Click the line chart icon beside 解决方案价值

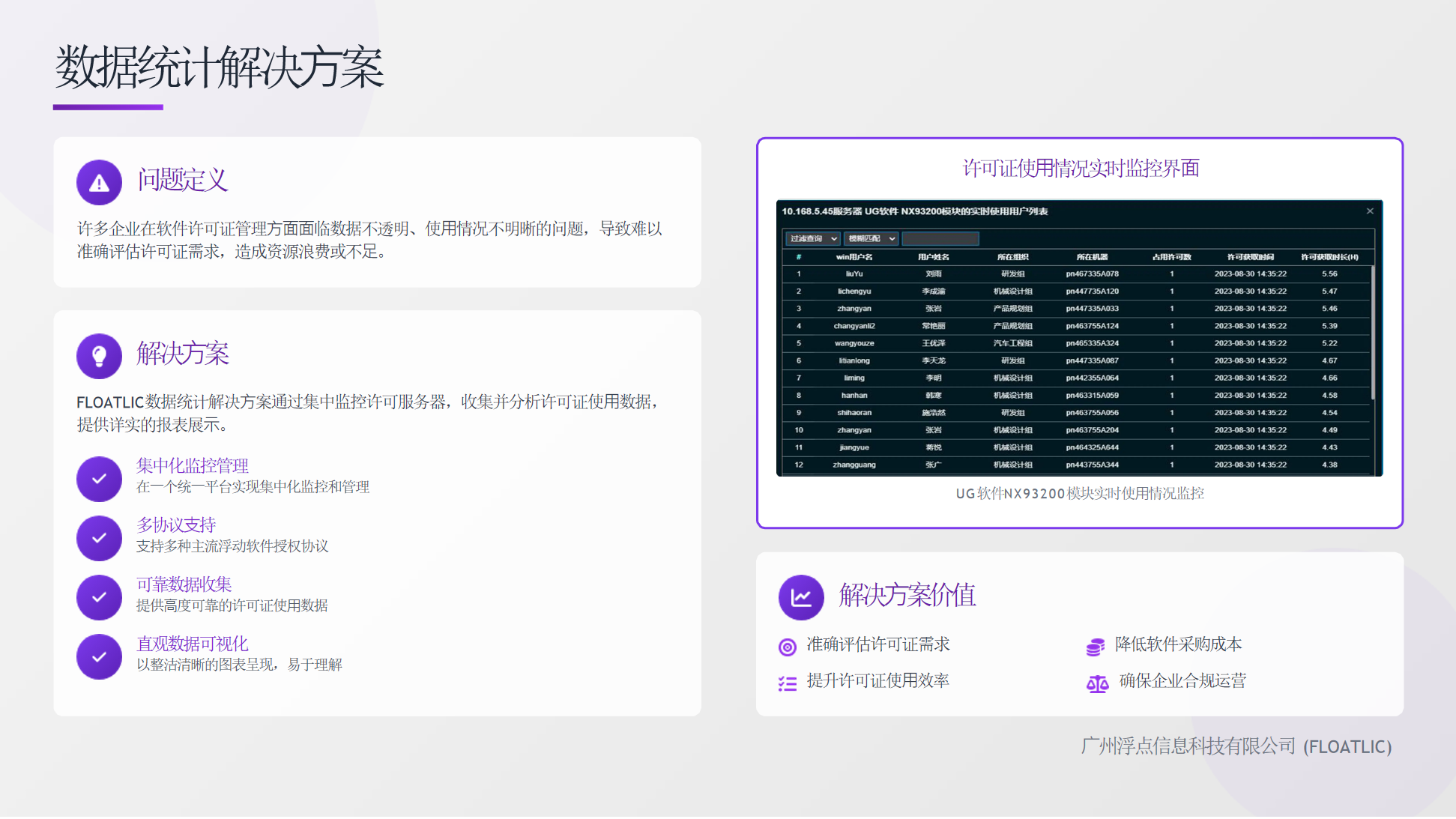[x=801, y=597]
